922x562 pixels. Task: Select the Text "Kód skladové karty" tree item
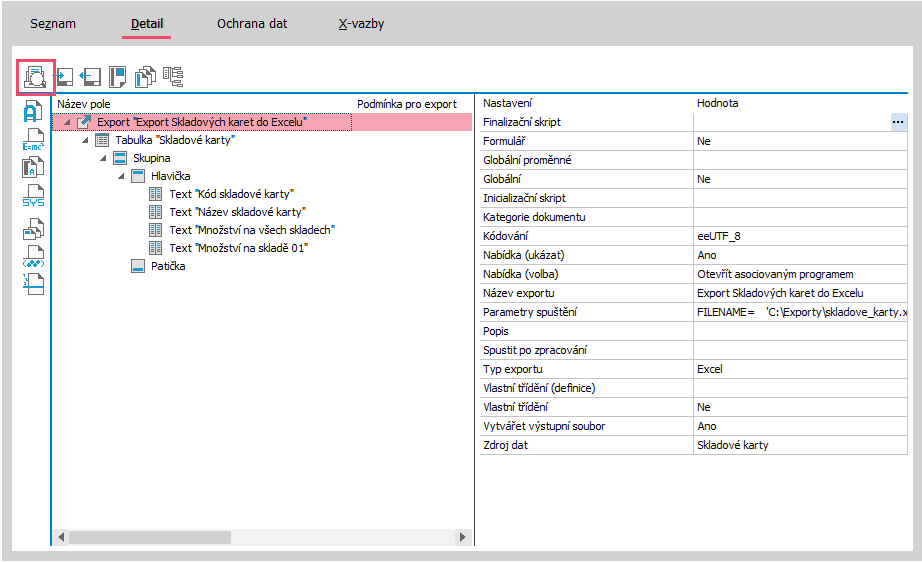[x=232, y=194]
